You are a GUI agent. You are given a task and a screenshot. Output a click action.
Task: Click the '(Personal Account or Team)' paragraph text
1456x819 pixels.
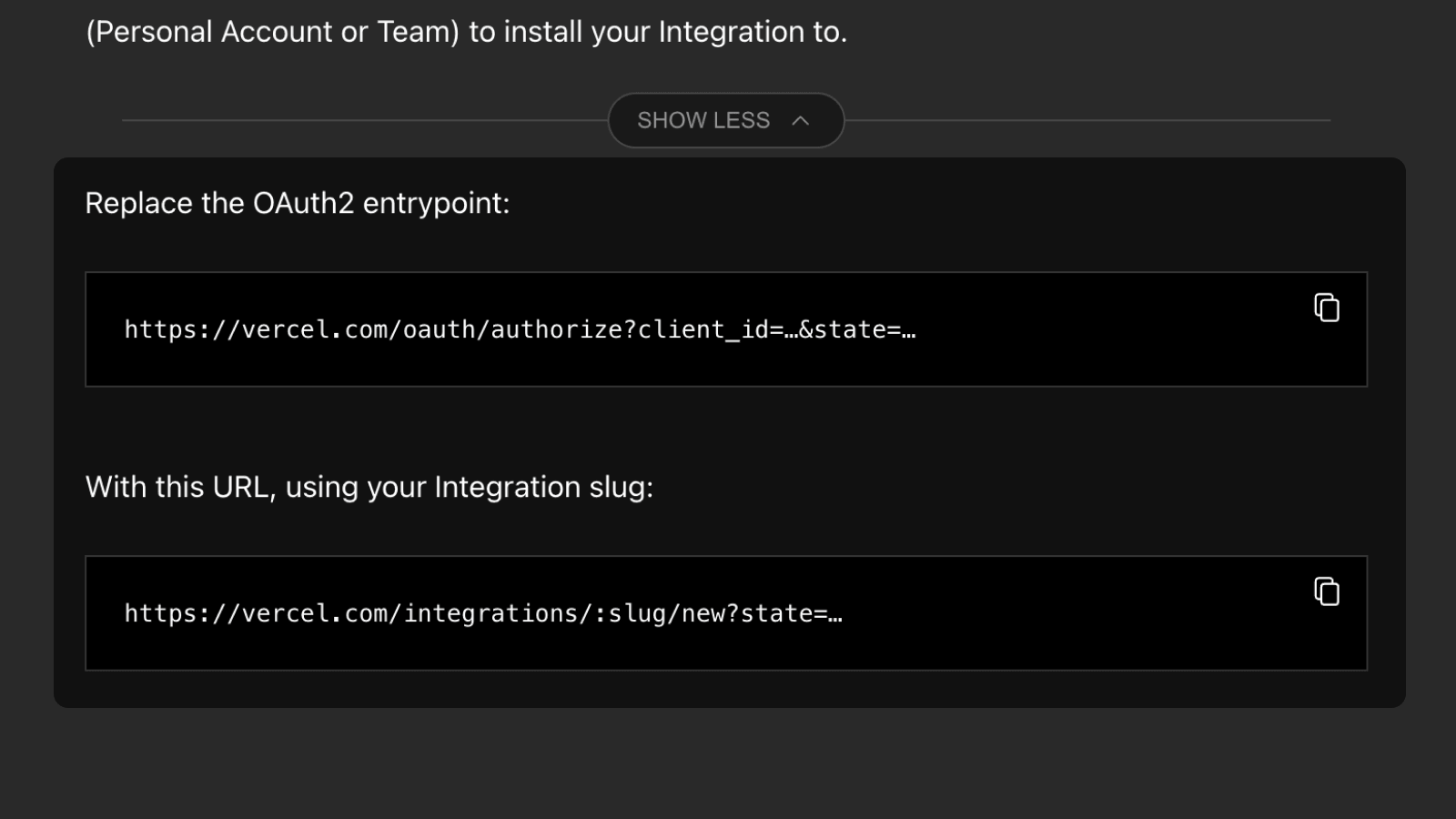466,32
